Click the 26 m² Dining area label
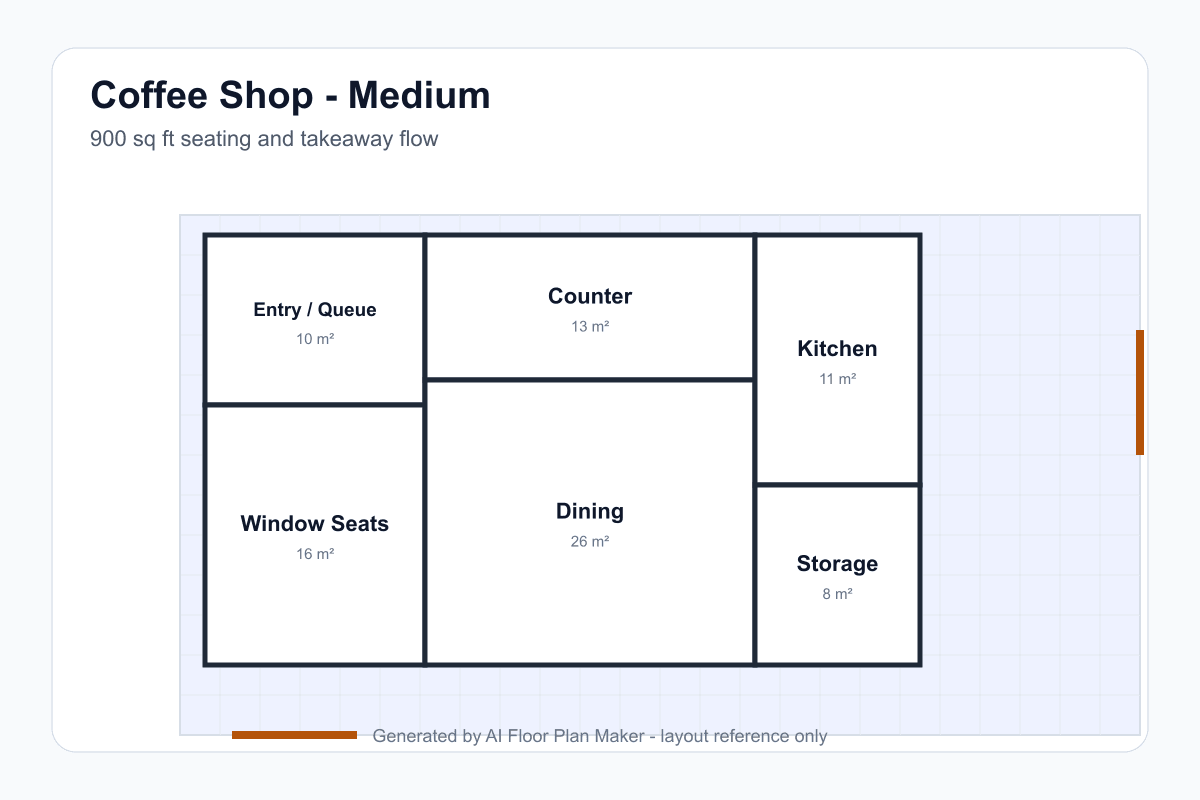Viewport: 1200px width, 800px height. [590, 542]
